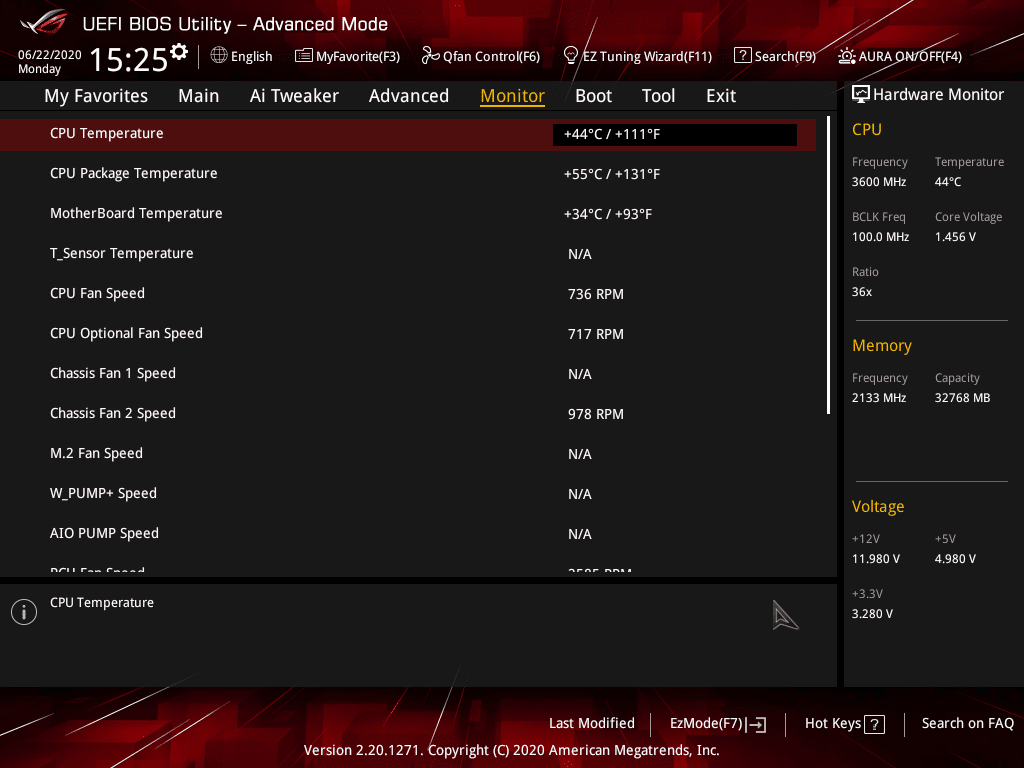Go to Exit tab
This screenshot has width=1024, height=768.
[721, 96]
